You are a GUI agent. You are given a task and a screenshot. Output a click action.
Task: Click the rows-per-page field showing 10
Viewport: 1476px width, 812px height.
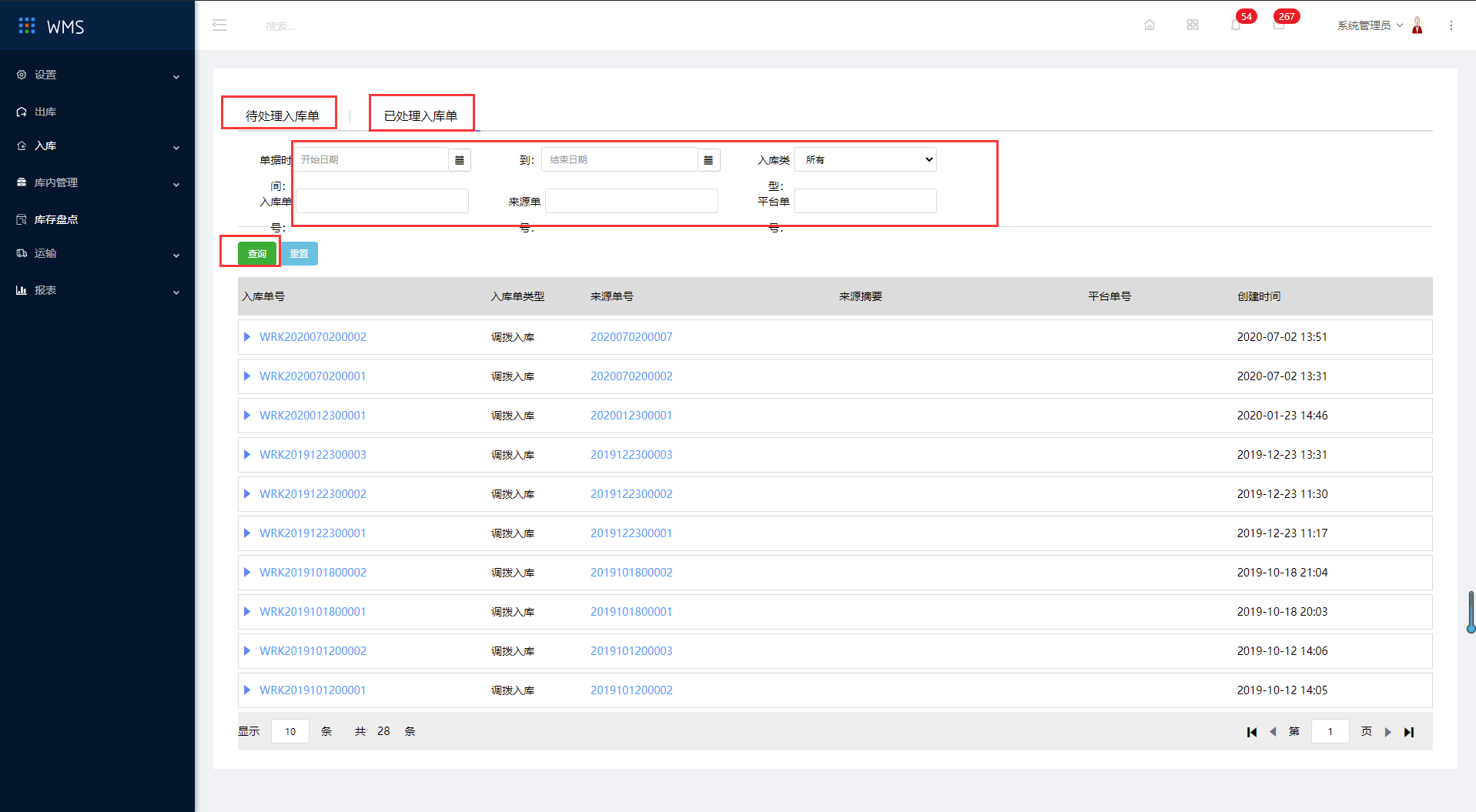coord(290,731)
